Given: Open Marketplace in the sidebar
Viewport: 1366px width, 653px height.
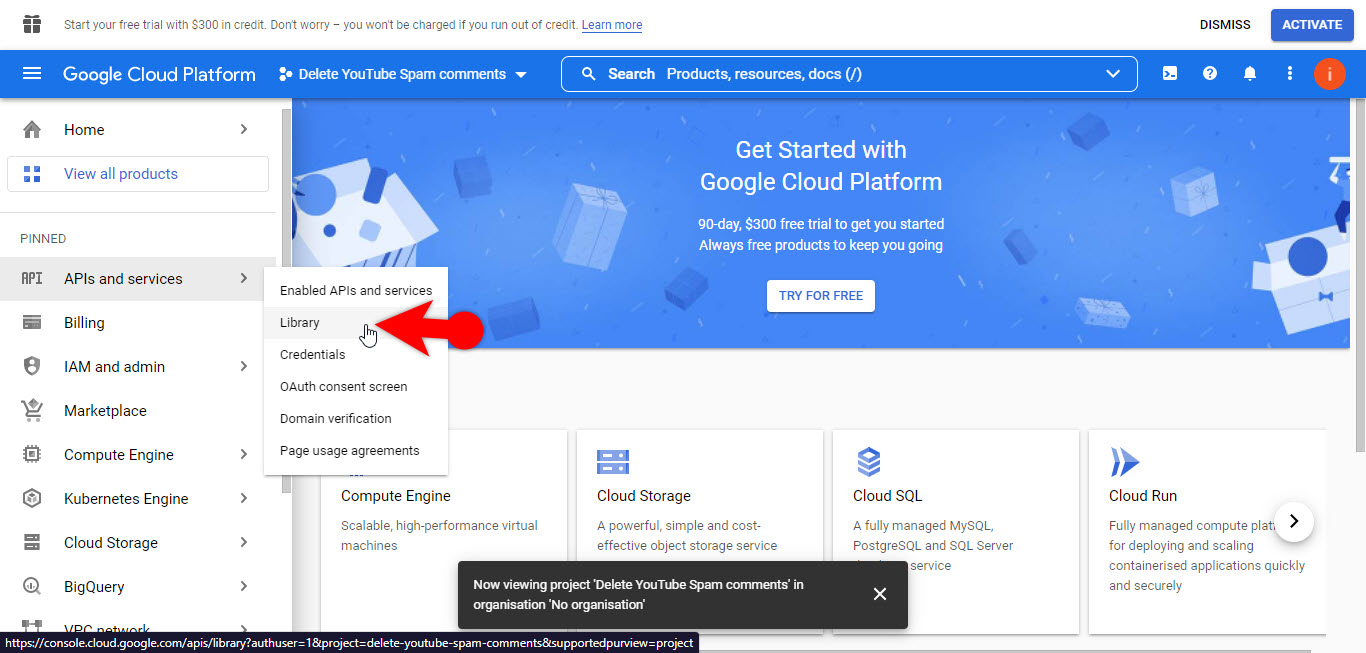Looking at the screenshot, I should [x=138, y=411].
